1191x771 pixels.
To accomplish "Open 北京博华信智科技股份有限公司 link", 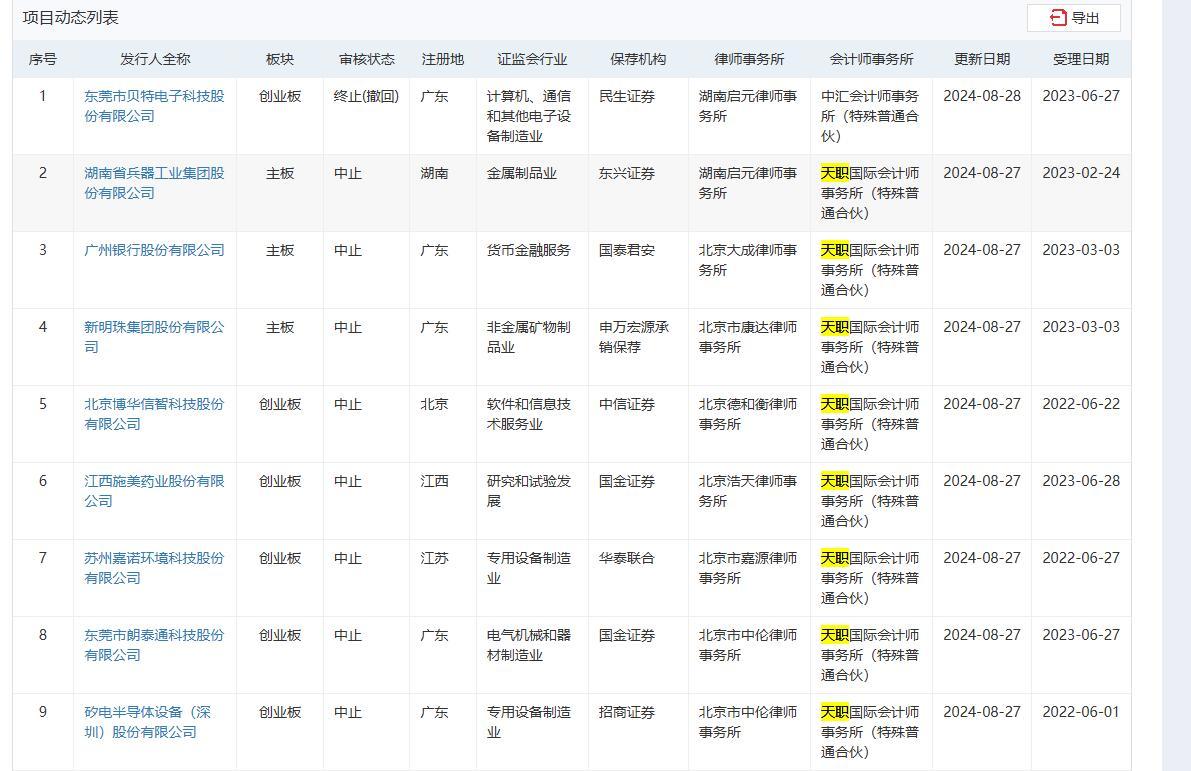I will (x=154, y=414).
